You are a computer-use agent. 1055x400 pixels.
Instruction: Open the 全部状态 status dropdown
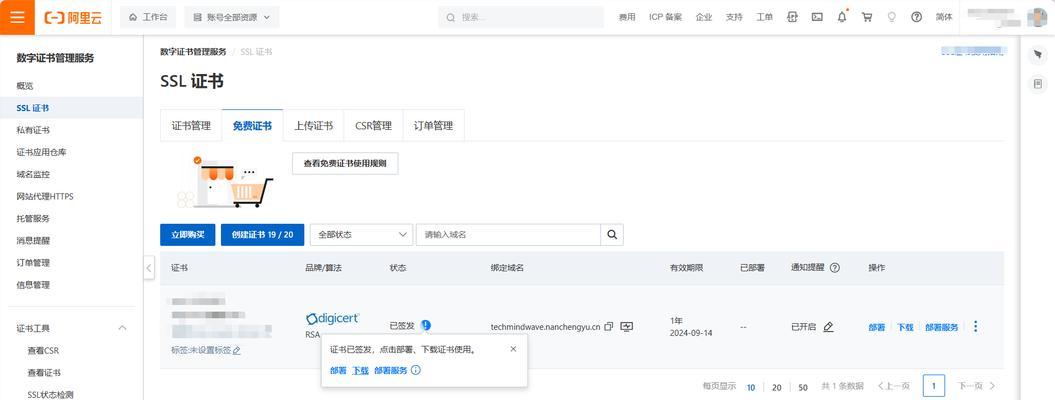[x=361, y=235]
